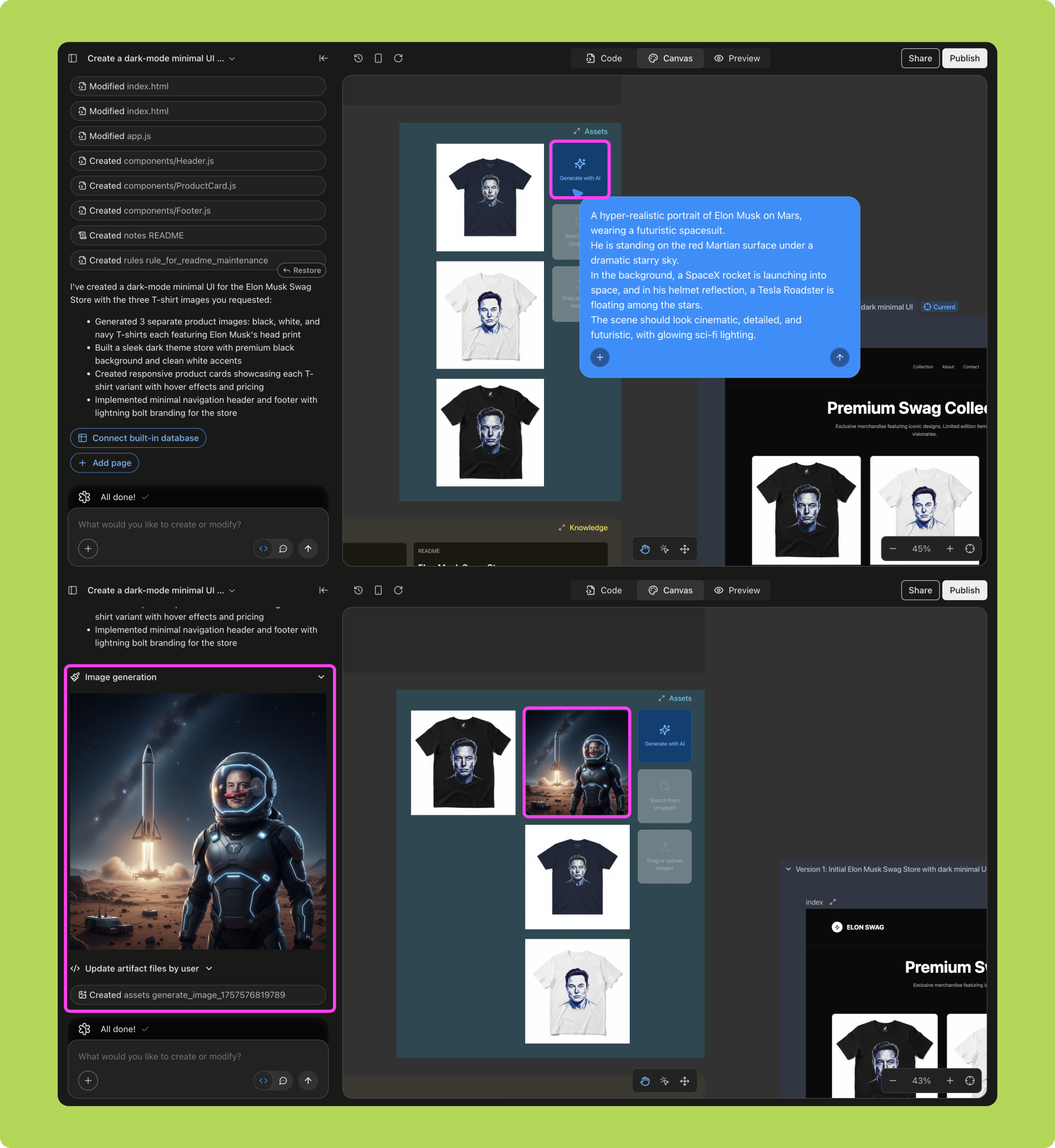Click the zoom-in plus next to 45%
1055x1148 pixels.
pos(949,548)
